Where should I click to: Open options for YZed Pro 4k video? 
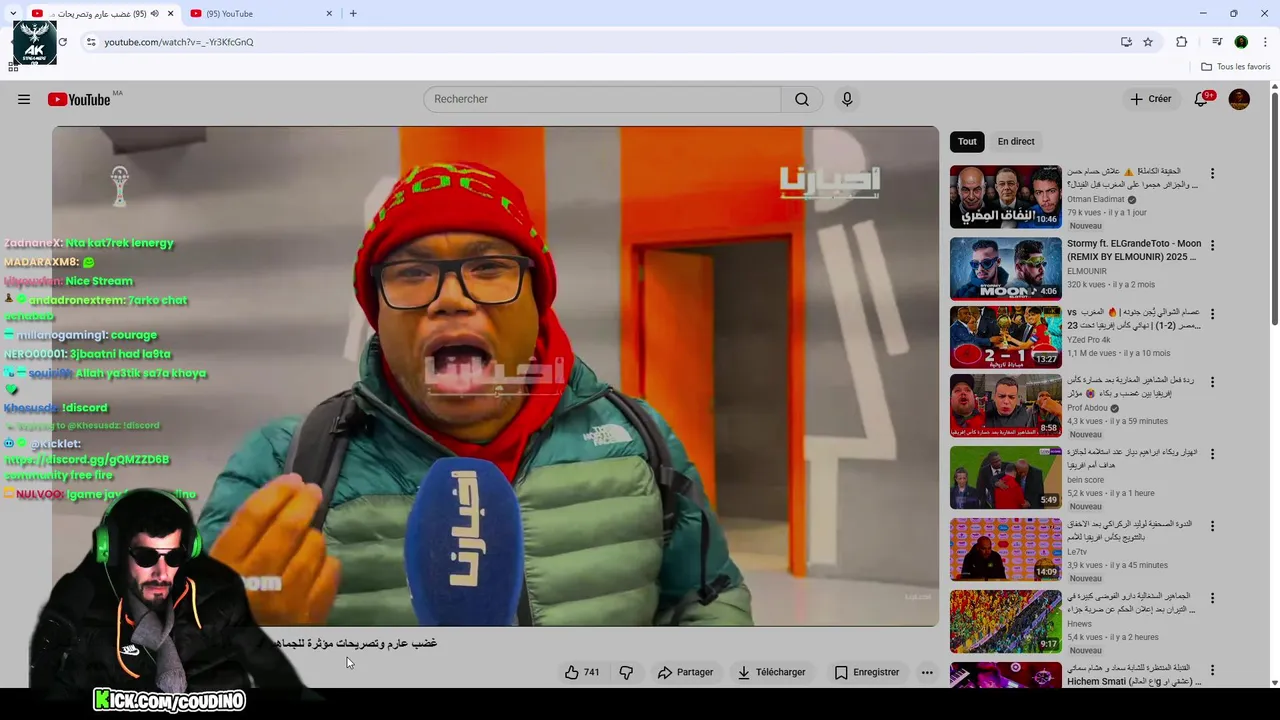1212,314
